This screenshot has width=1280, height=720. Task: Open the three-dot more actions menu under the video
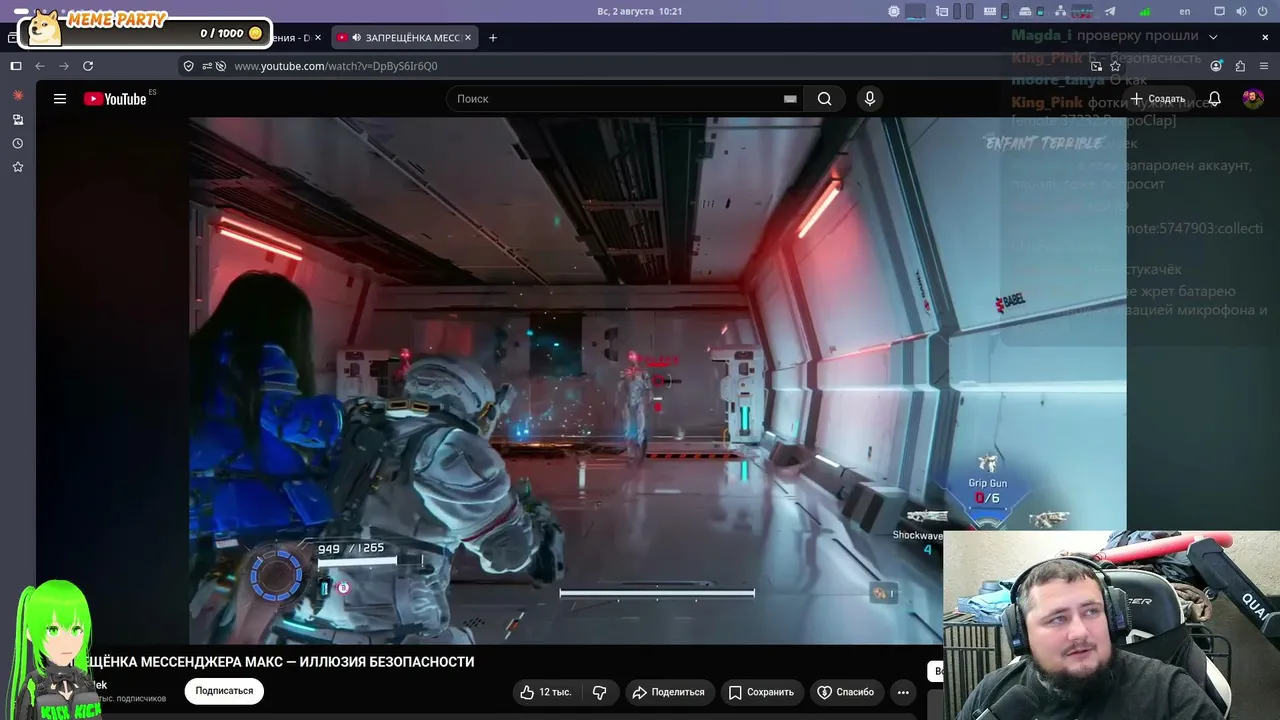[x=903, y=692]
